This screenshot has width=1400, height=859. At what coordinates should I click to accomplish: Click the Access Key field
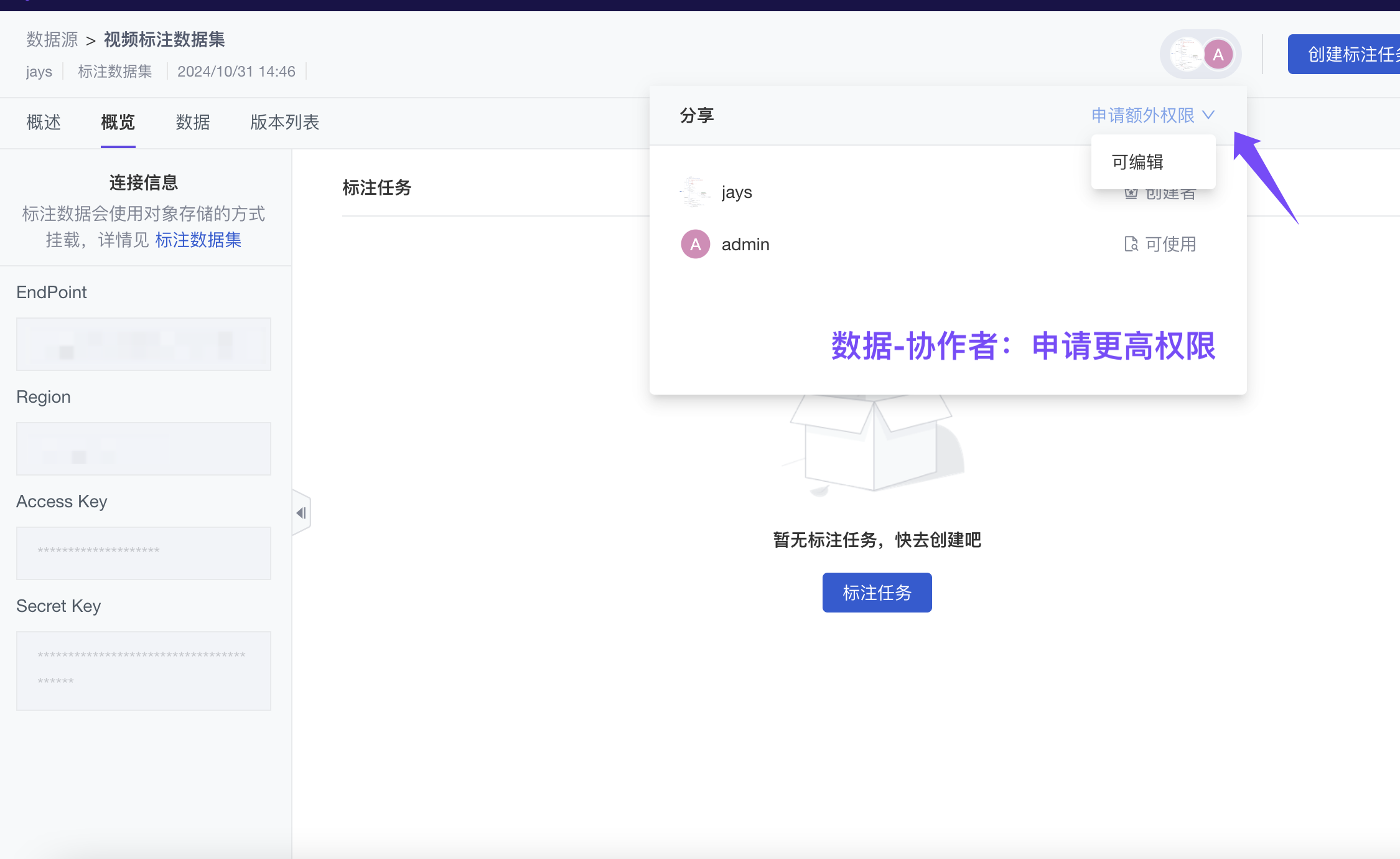coord(144,553)
